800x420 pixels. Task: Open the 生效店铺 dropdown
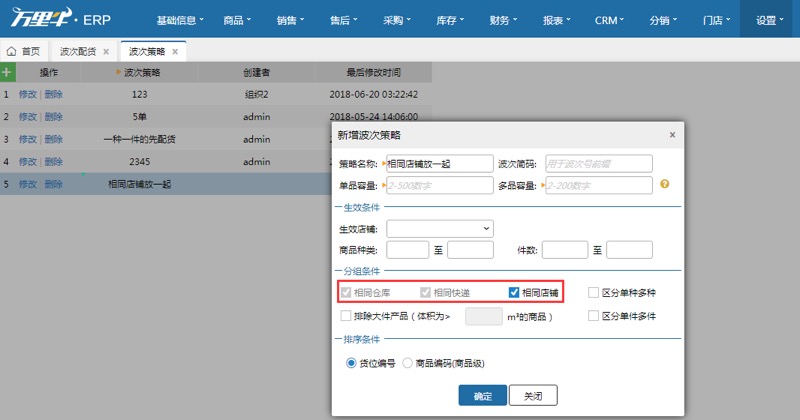click(x=440, y=229)
